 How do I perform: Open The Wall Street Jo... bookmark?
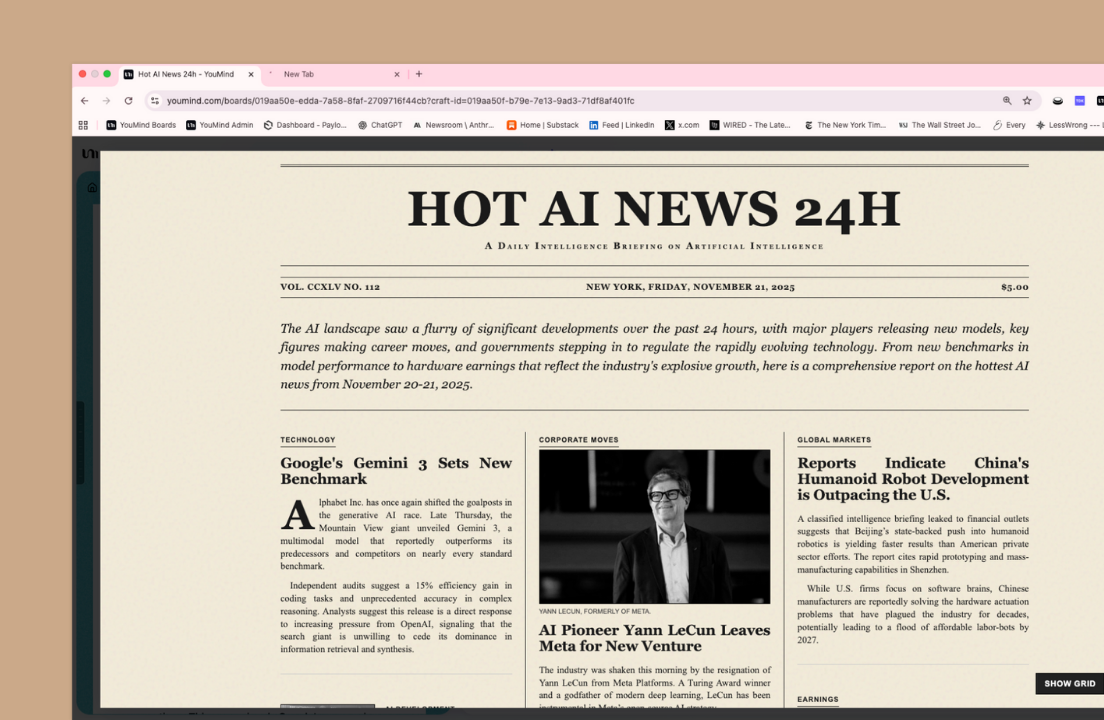point(939,125)
